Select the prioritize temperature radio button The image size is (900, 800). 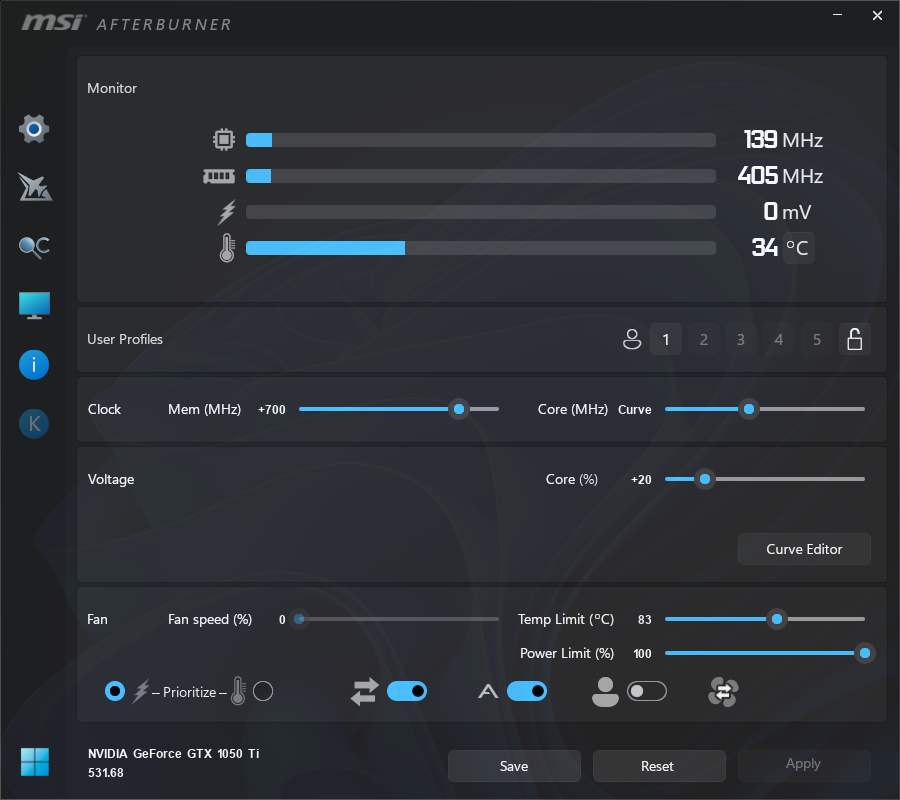tap(263, 691)
